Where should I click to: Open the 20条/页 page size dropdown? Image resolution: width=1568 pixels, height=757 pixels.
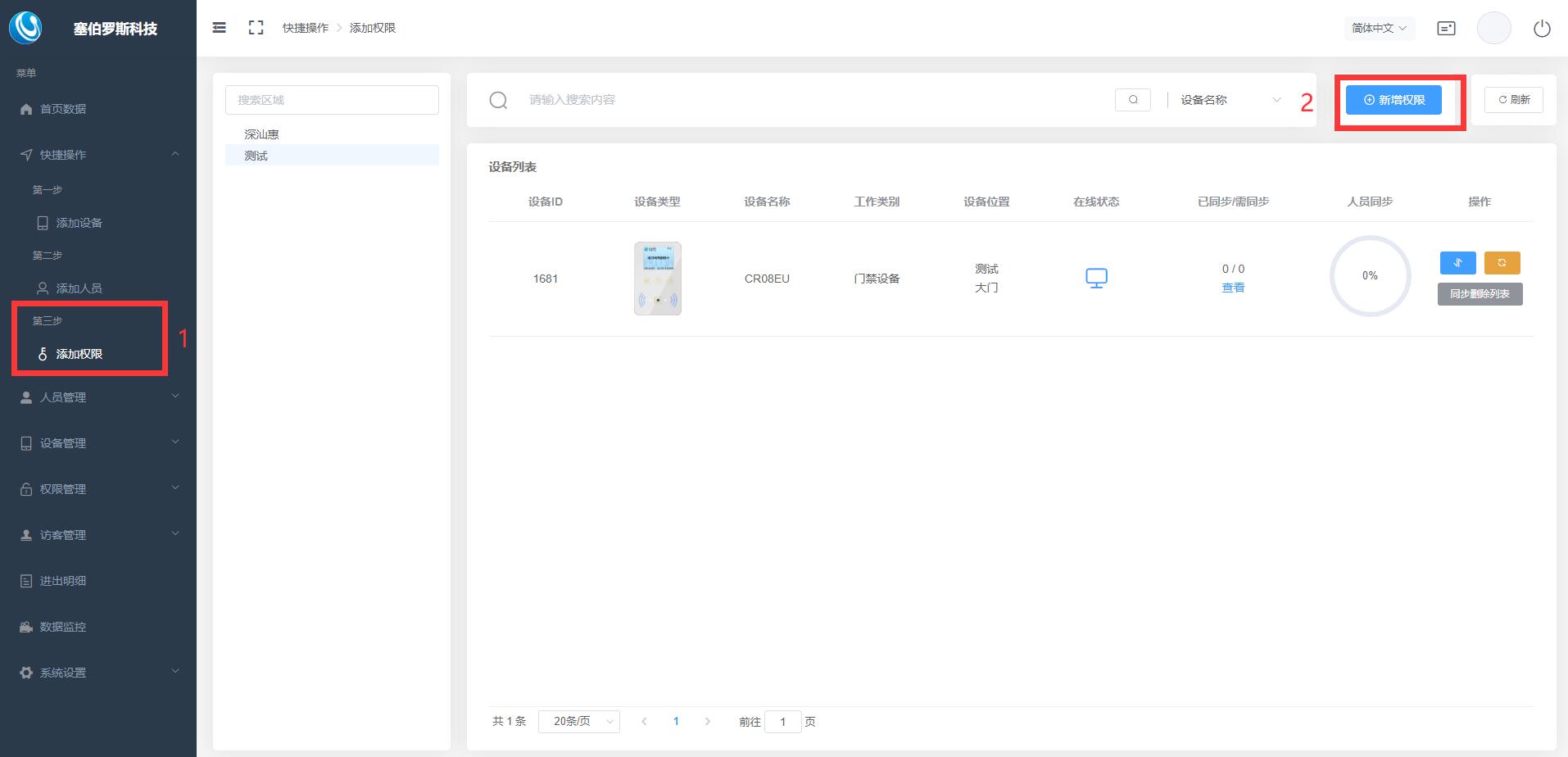coord(578,722)
